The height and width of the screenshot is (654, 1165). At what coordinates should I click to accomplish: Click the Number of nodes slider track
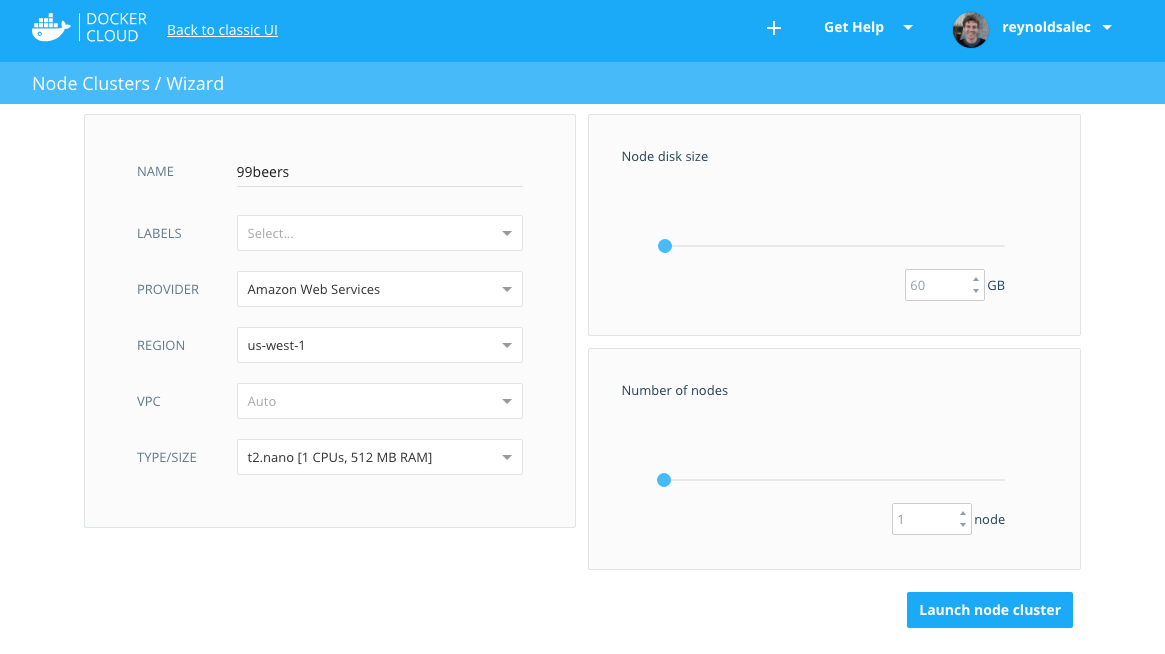(x=834, y=480)
